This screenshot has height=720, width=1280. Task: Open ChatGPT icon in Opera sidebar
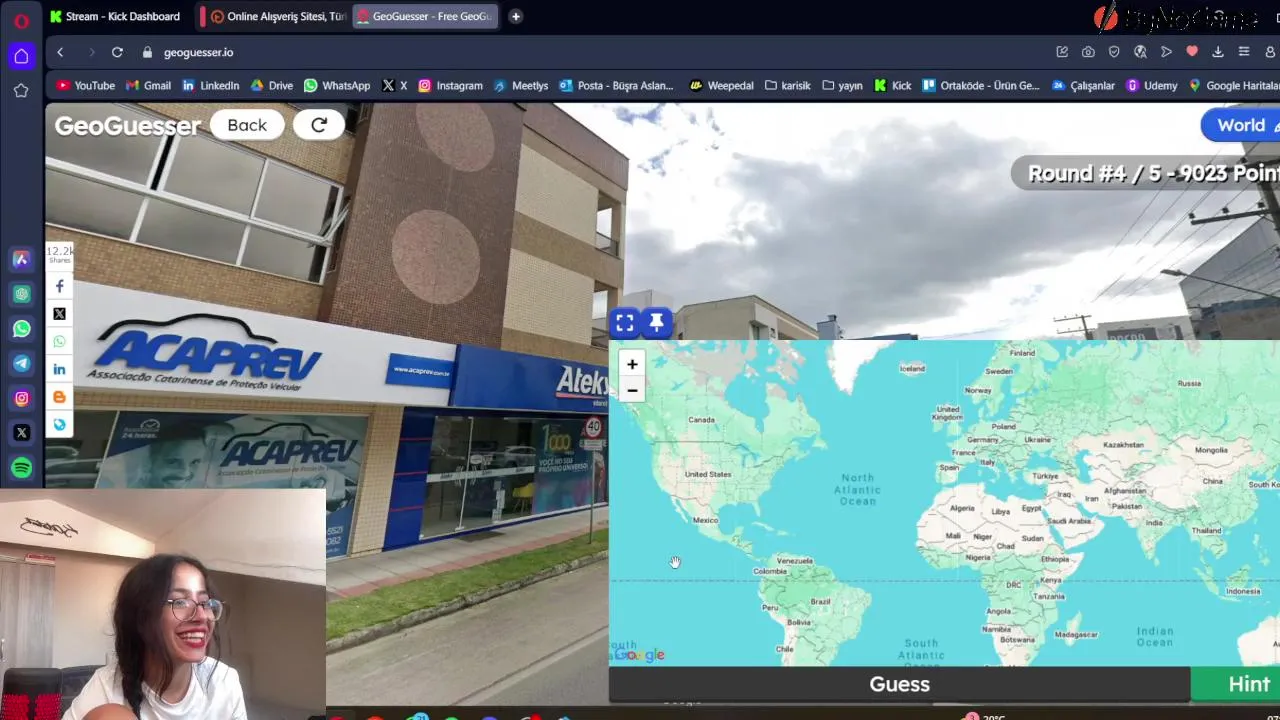coord(21,294)
